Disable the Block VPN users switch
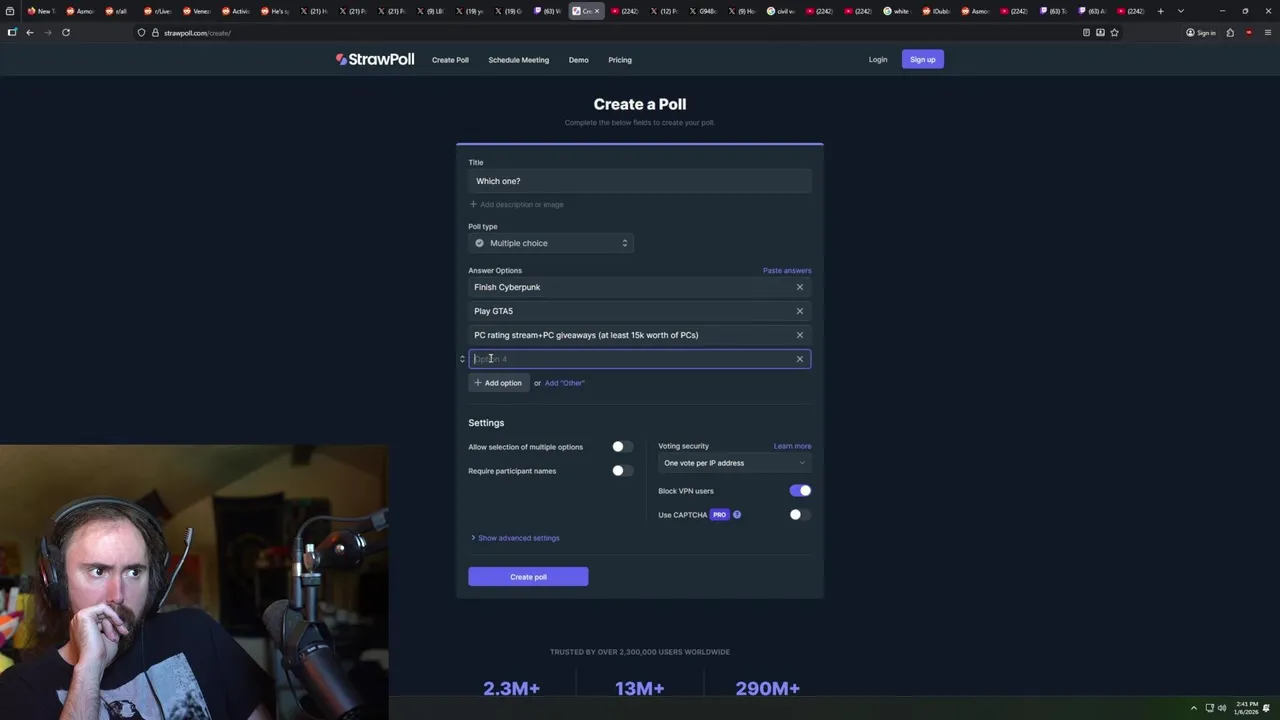Image resolution: width=1280 pixels, height=720 pixels. (800, 491)
